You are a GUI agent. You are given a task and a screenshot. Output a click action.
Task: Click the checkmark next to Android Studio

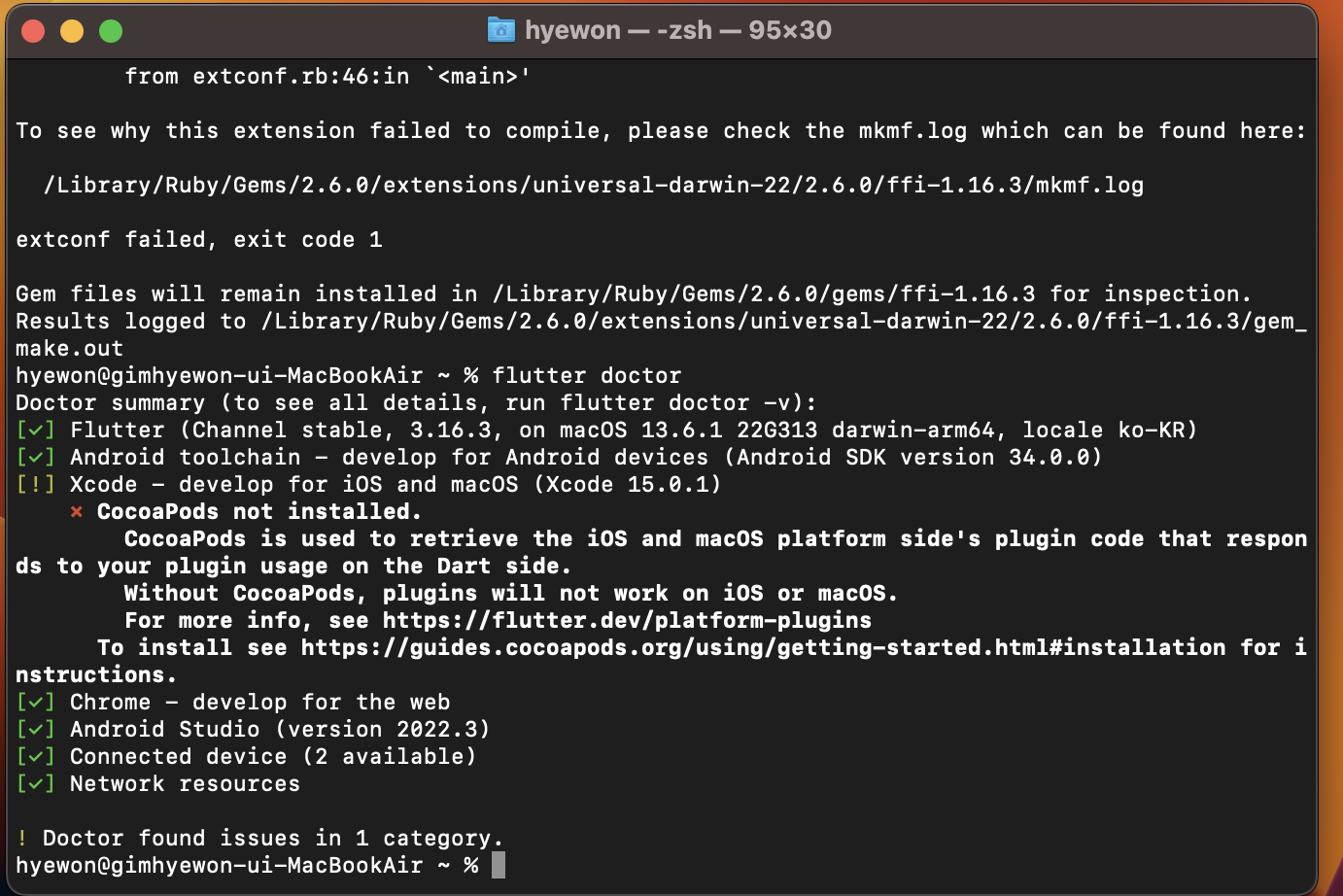[36, 729]
